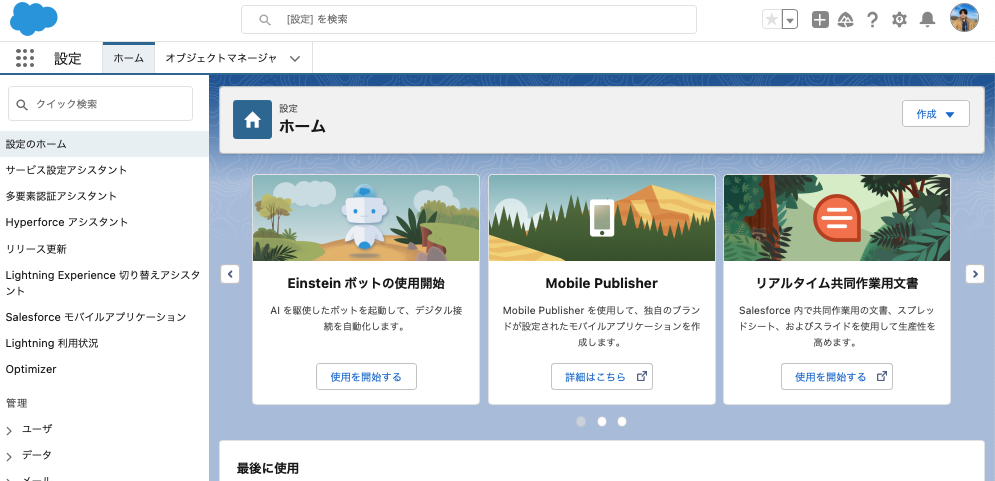Screen dimensions: 995x481
Task: Open the setup gear icon
Action: click(899, 20)
